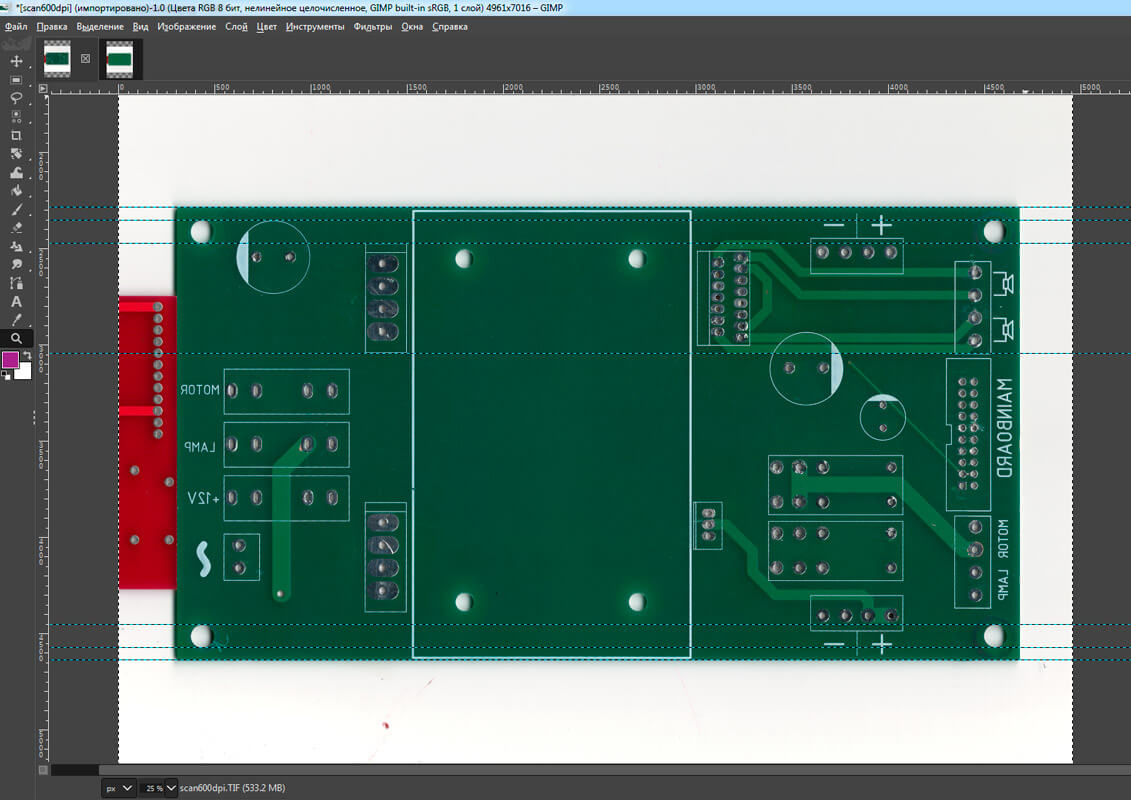Toggle Quick Mask at canvas bottom-left corner
Screen dimensions: 1131x800
[43, 770]
